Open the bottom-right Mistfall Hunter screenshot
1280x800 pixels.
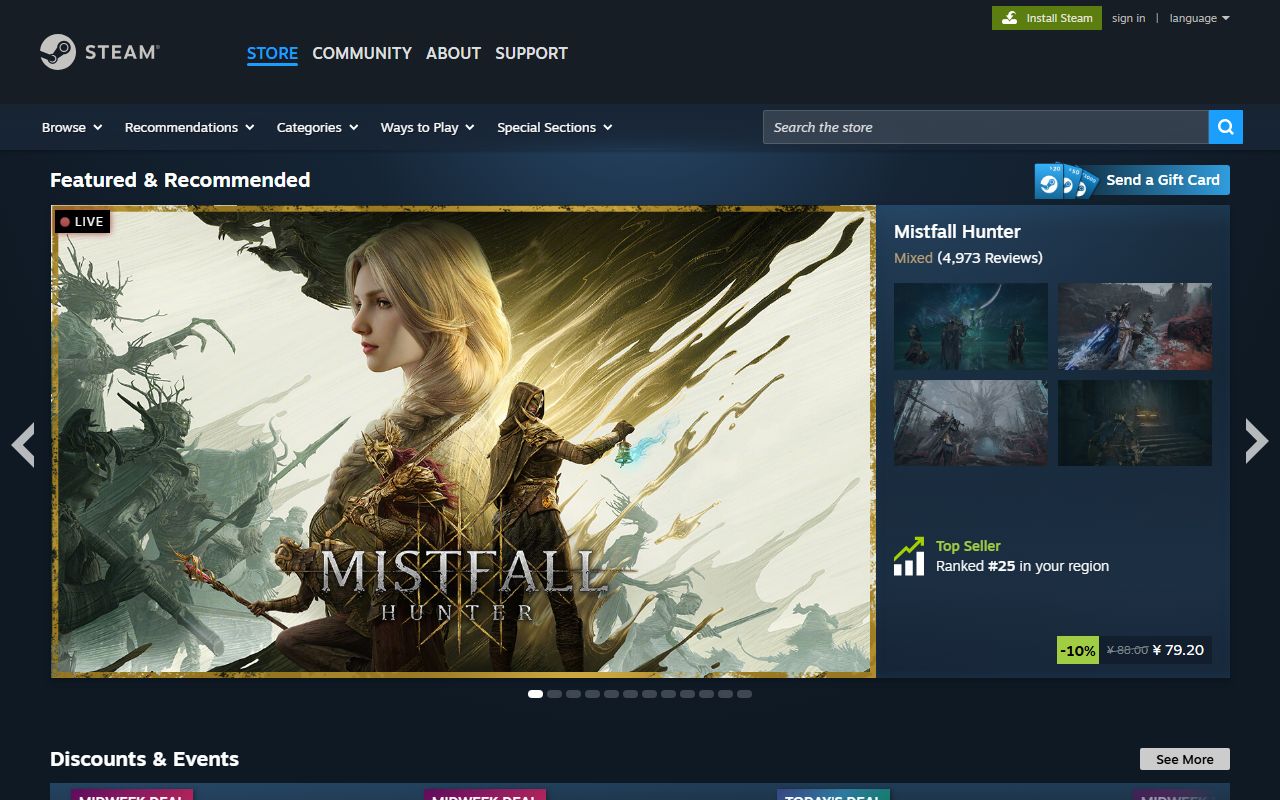1134,422
